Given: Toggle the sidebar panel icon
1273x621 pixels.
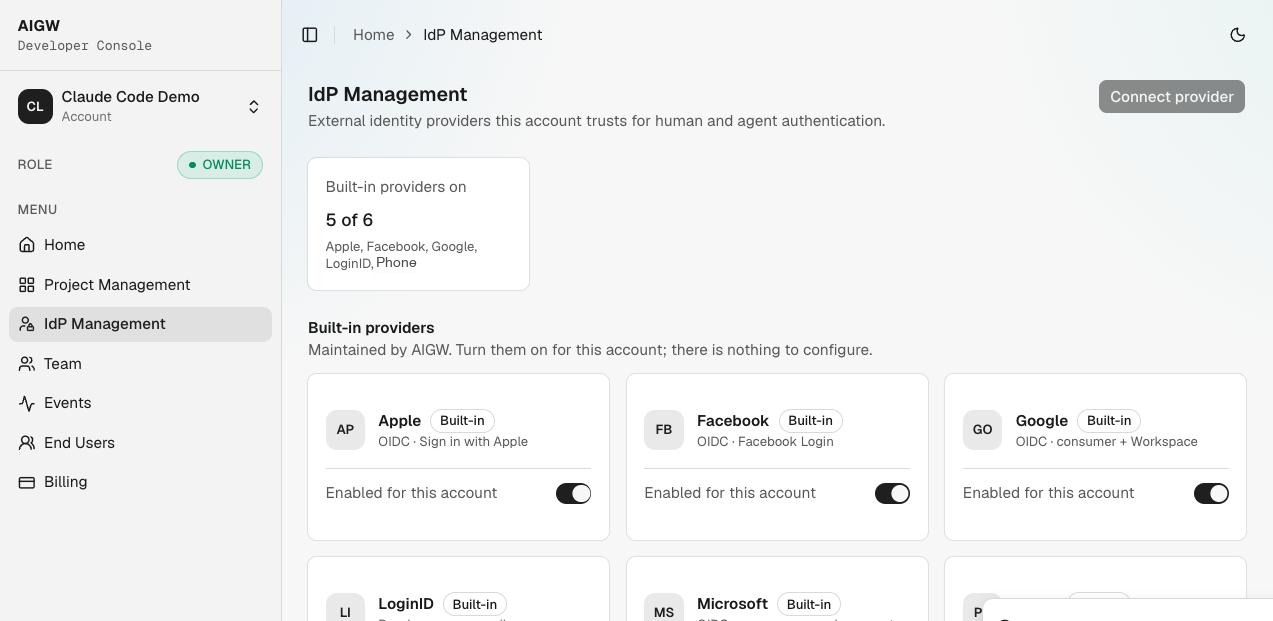Looking at the screenshot, I should pos(310,35).
